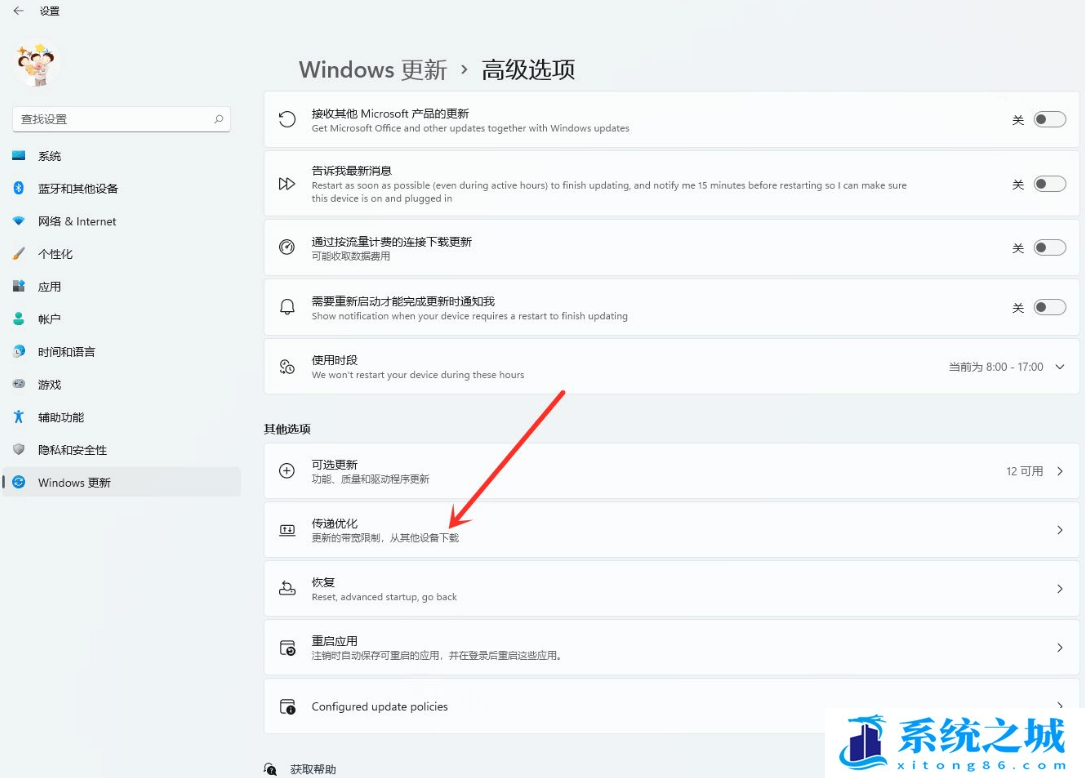Click the 查找设置 search box

click(x=120, y=118)
